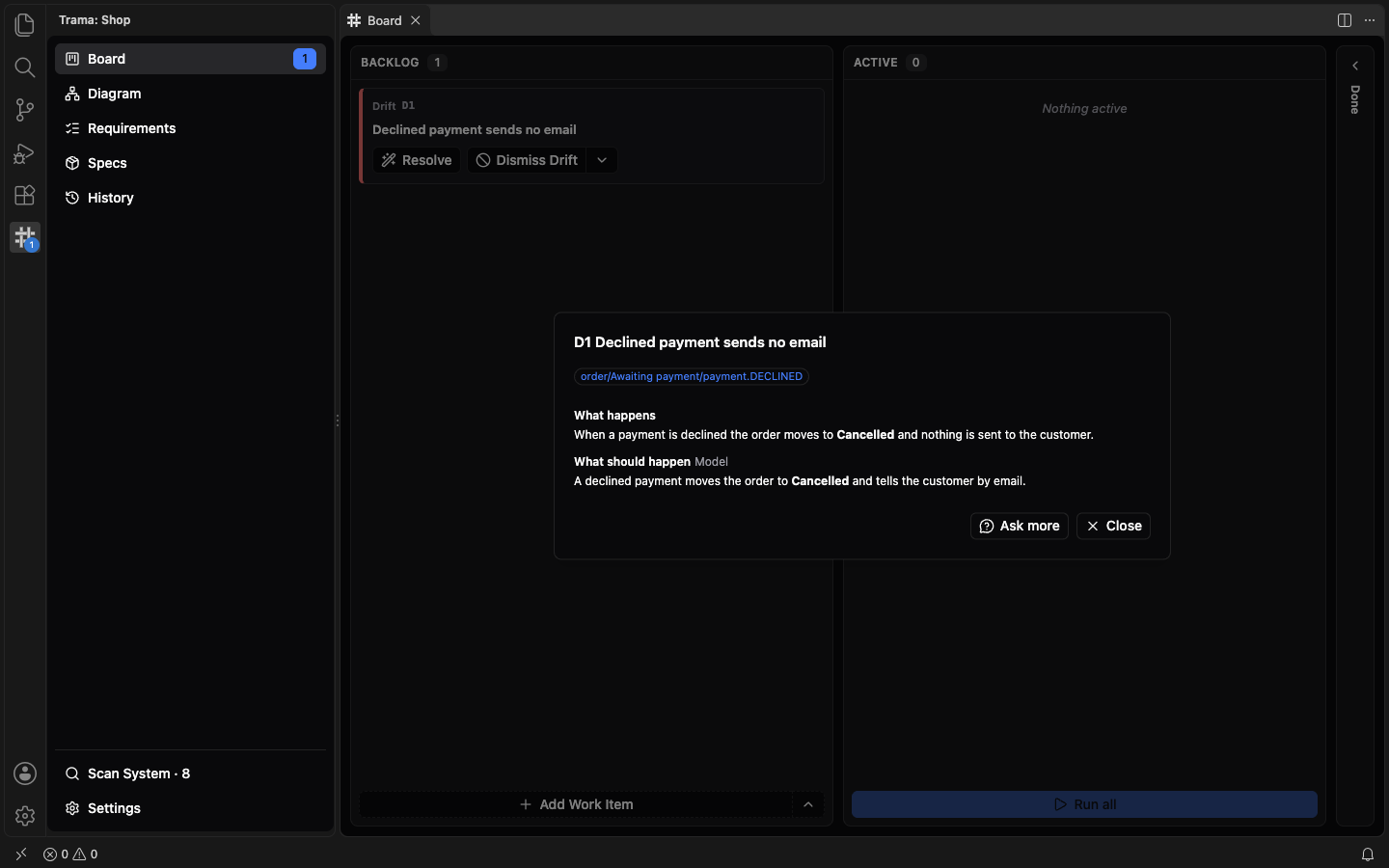Viewport: 1389px width, 868px height.
Task: Open Source Control icon
Action: coord(25,110)
